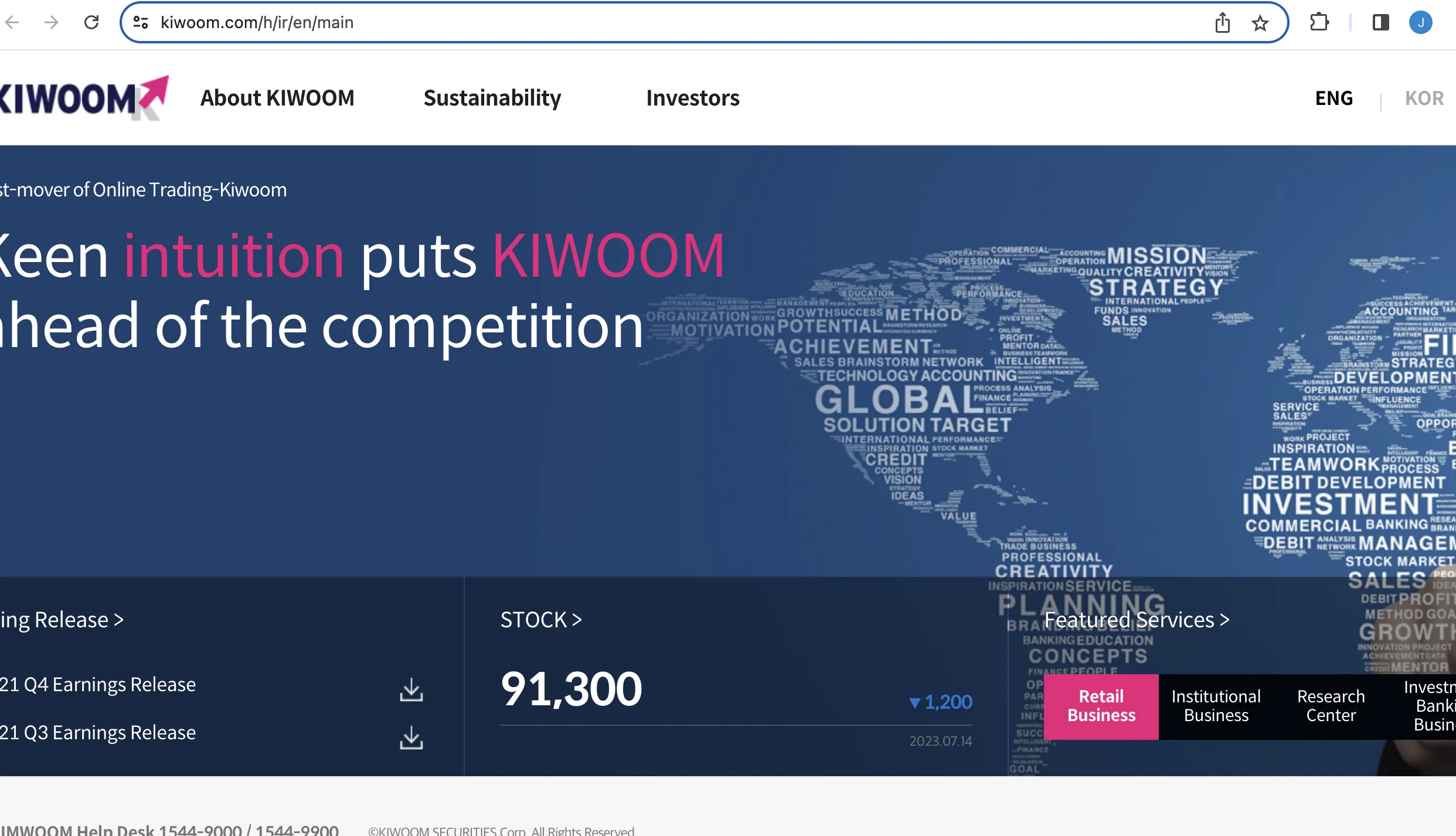Switch site language to KOR

pos(1424,98)
